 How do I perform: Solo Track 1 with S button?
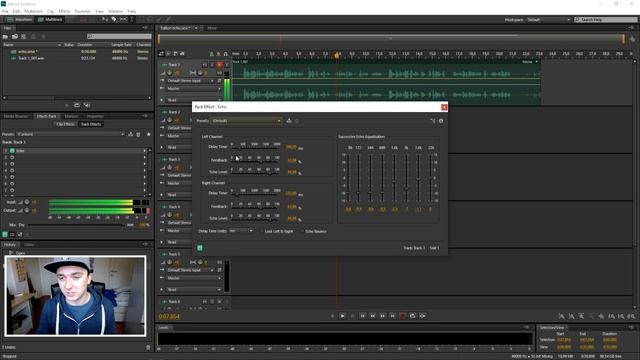212,65
